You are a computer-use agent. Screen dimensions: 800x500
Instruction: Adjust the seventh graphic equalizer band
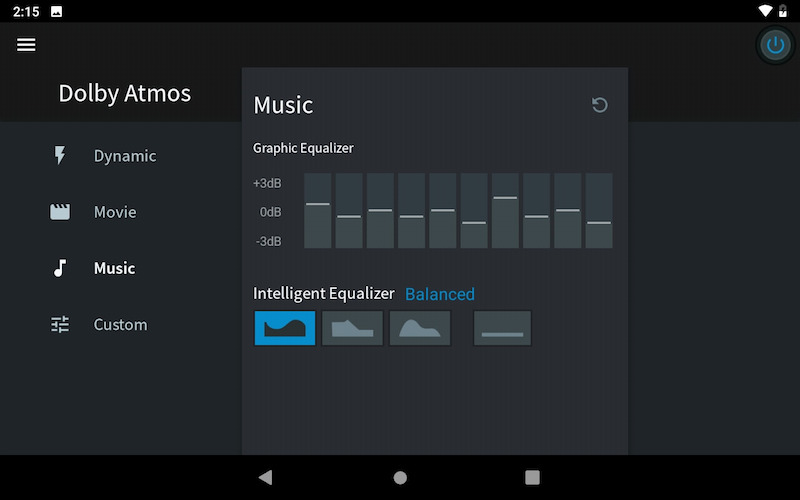tap(505, 211)
